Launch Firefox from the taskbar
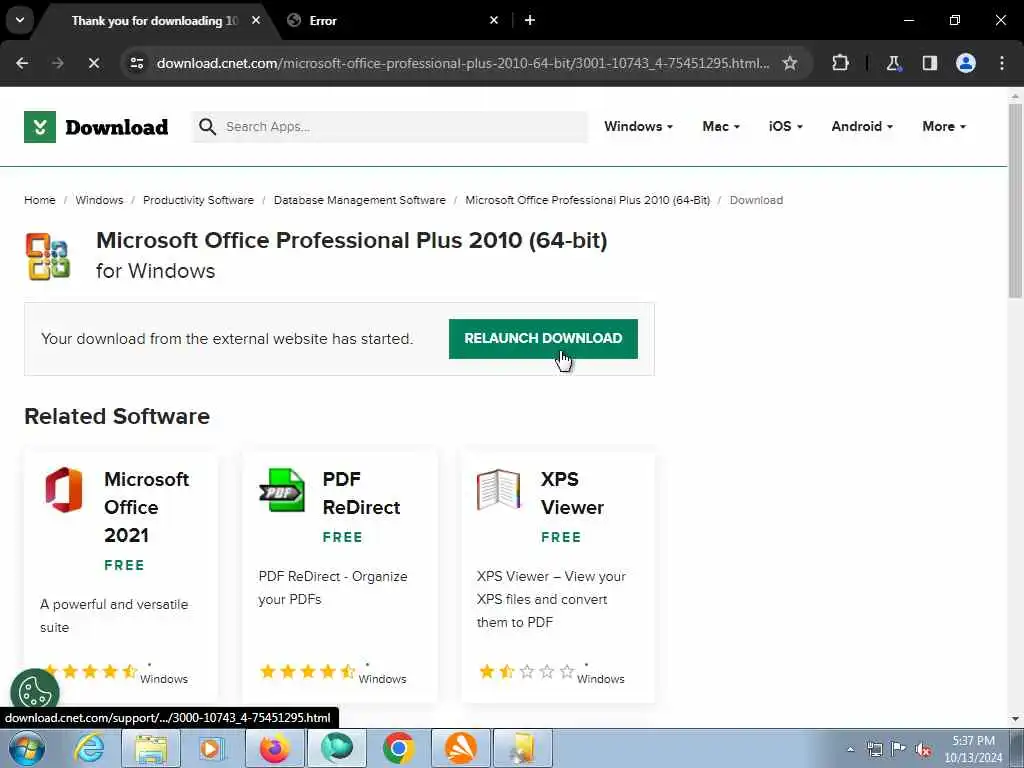 274,748
